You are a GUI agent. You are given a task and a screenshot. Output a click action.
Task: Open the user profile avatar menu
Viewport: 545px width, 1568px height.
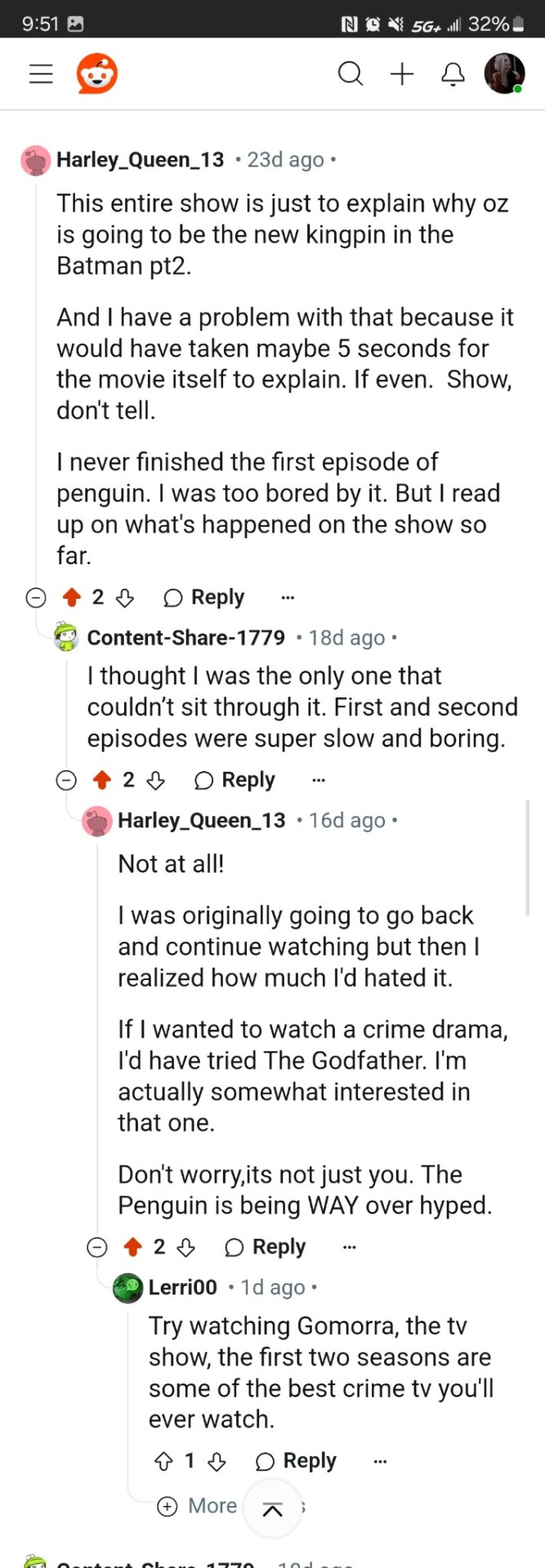(504, 74)
